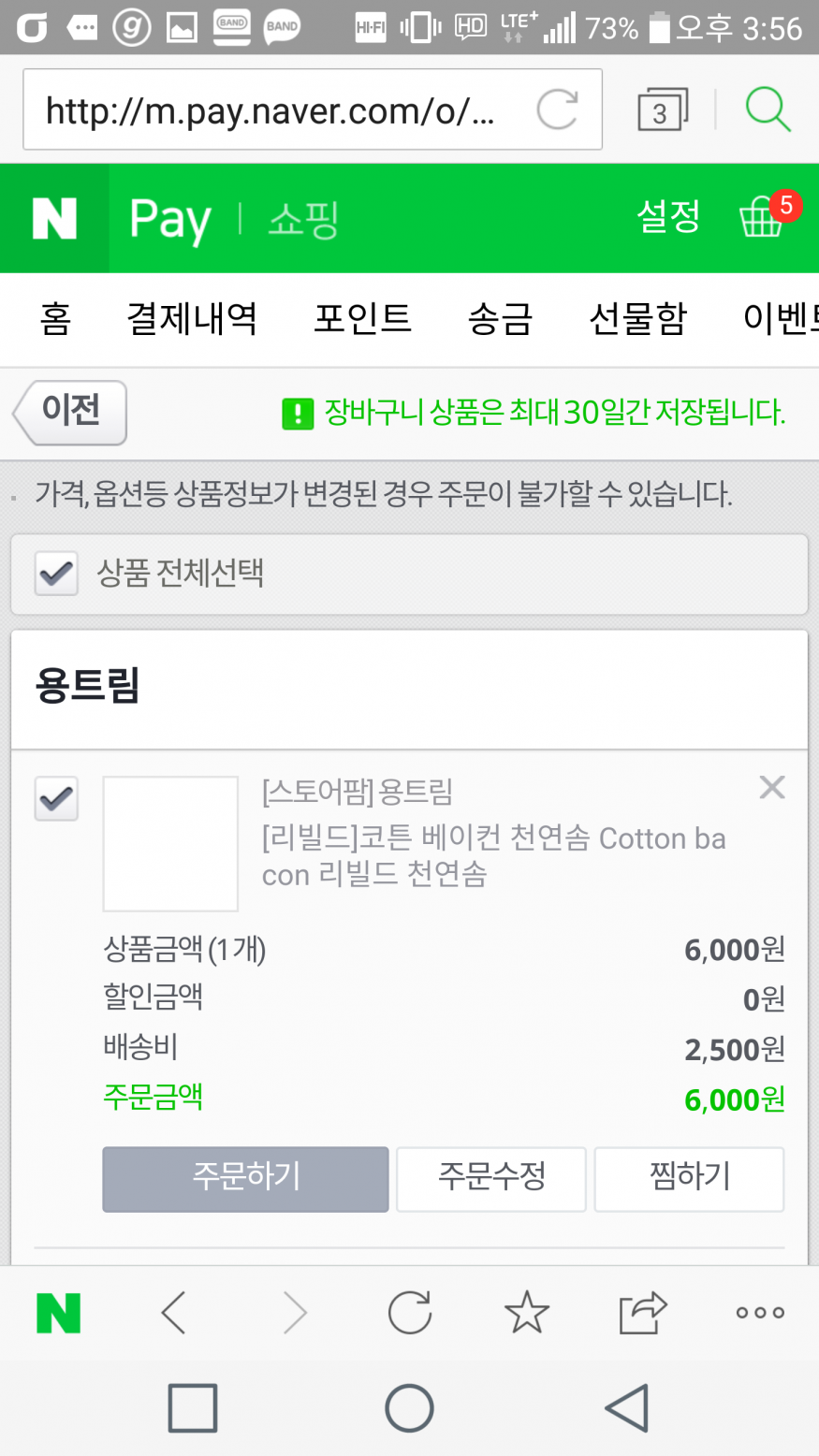Remove cart item with X button
Image resolution: width=819 pixels, height=1456 pixels.
click(x=771, y=788)
